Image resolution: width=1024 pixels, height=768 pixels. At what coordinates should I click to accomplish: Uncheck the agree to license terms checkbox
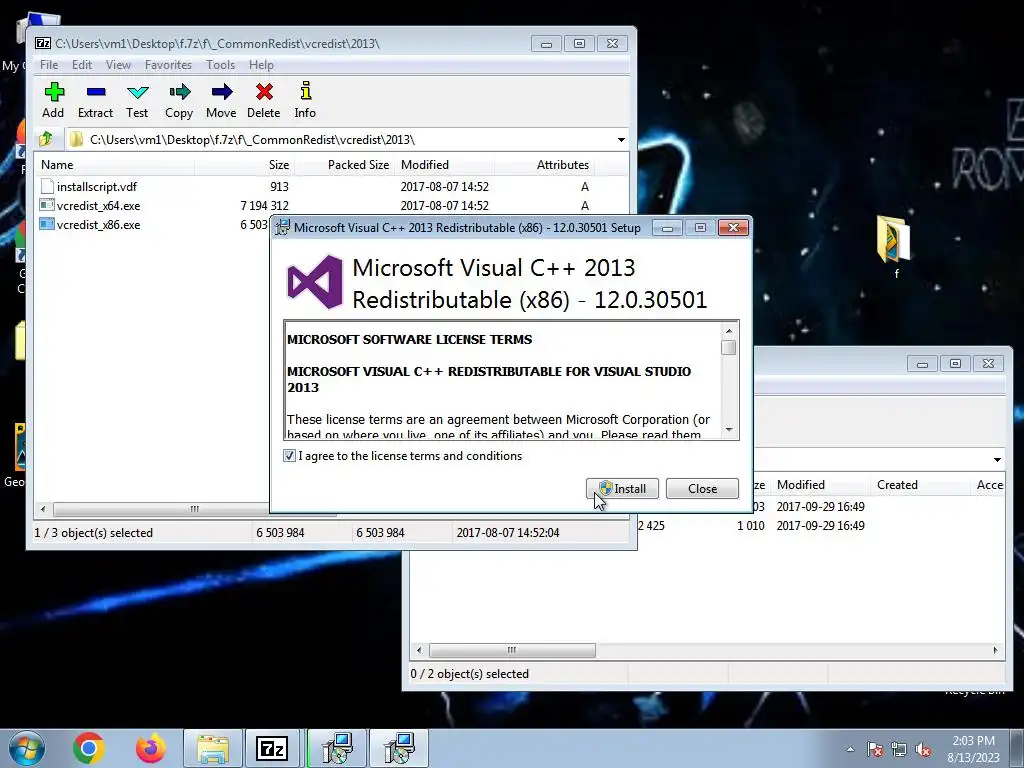tap(289, 455)
